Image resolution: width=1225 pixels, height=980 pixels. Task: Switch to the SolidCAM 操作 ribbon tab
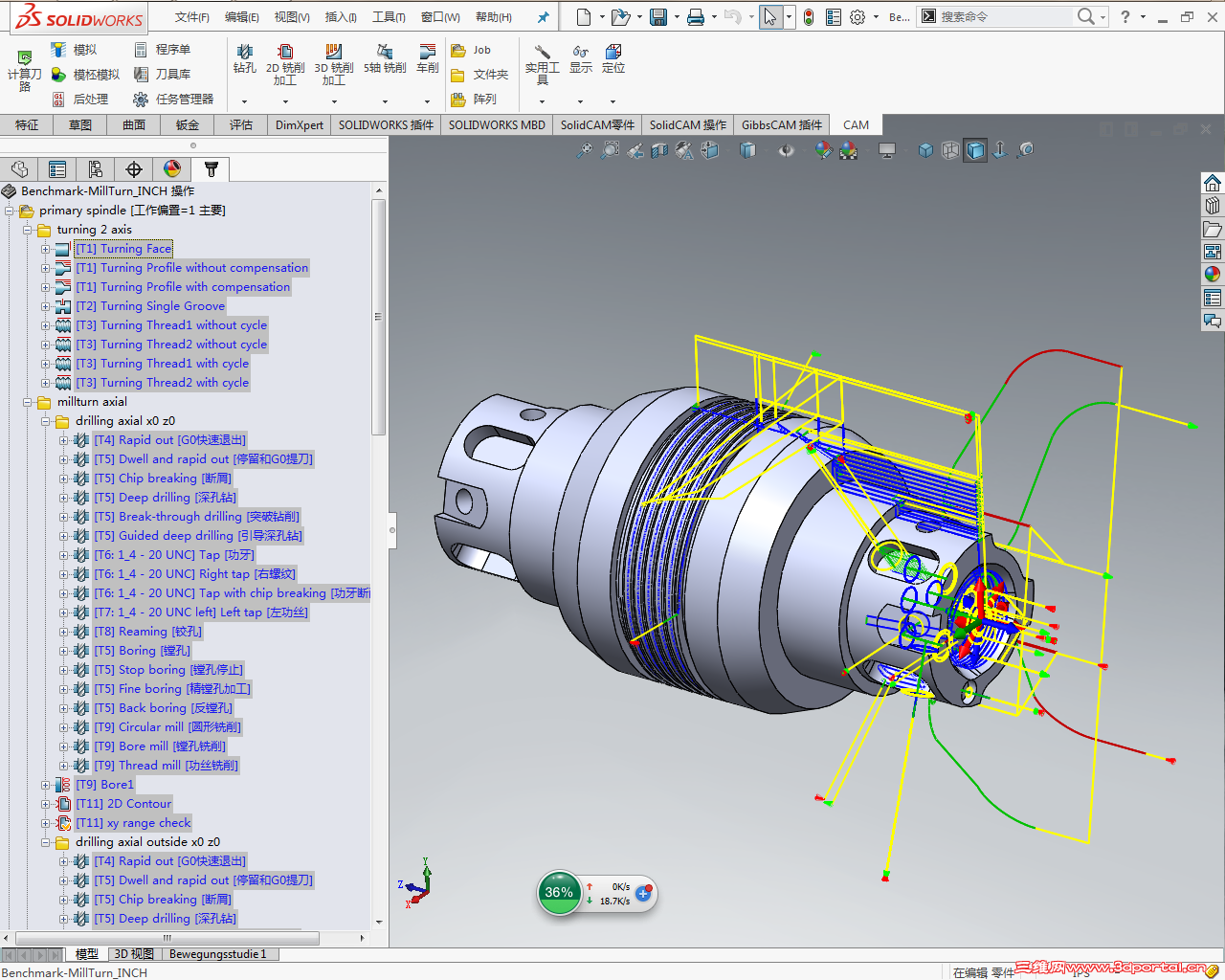(688, 125)
